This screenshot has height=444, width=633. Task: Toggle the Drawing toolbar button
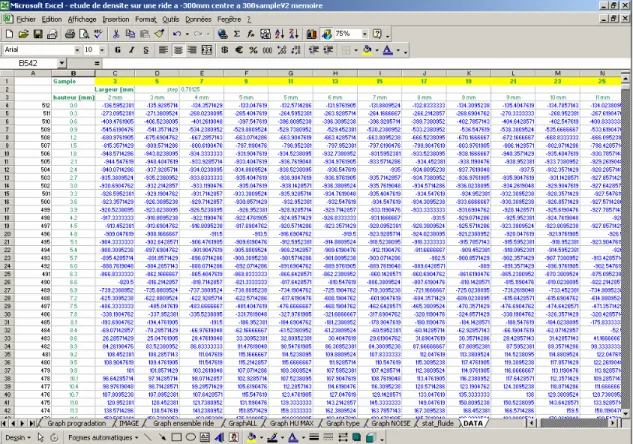(326, 34)
